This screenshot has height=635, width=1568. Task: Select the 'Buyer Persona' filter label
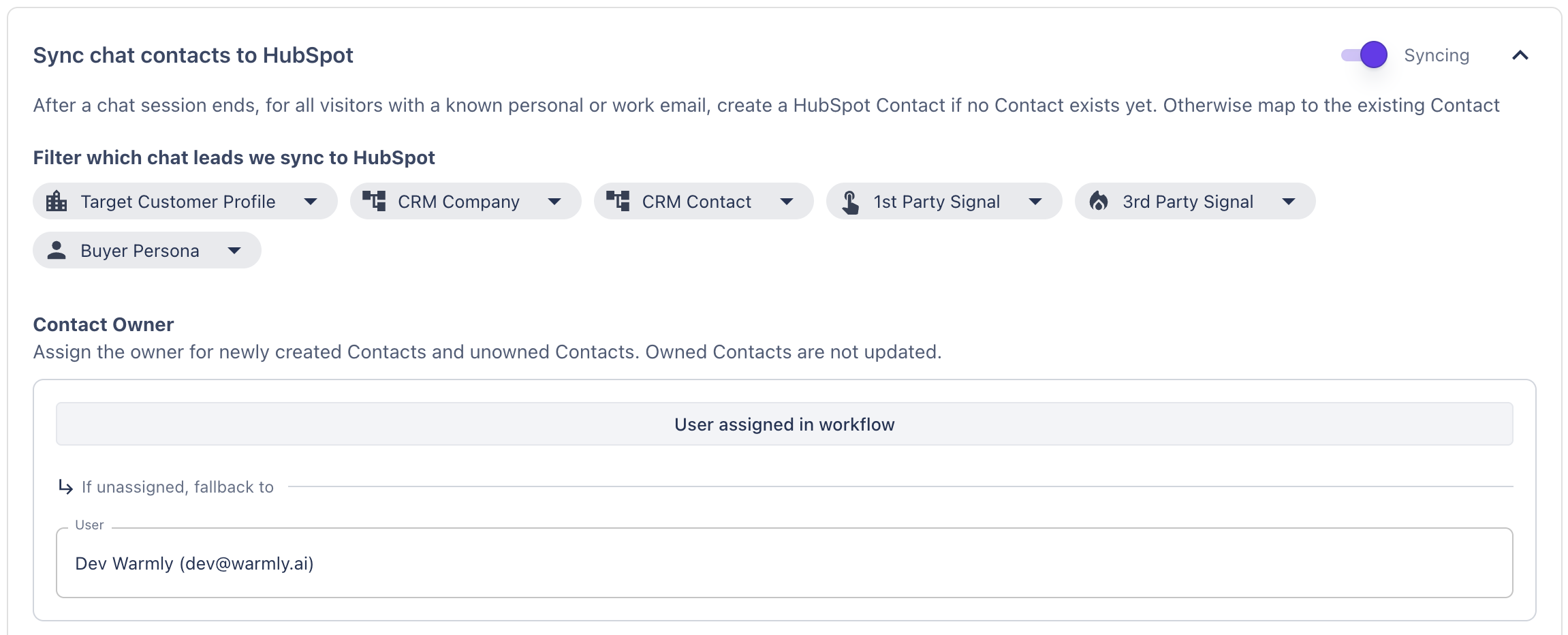coord(140,251)
